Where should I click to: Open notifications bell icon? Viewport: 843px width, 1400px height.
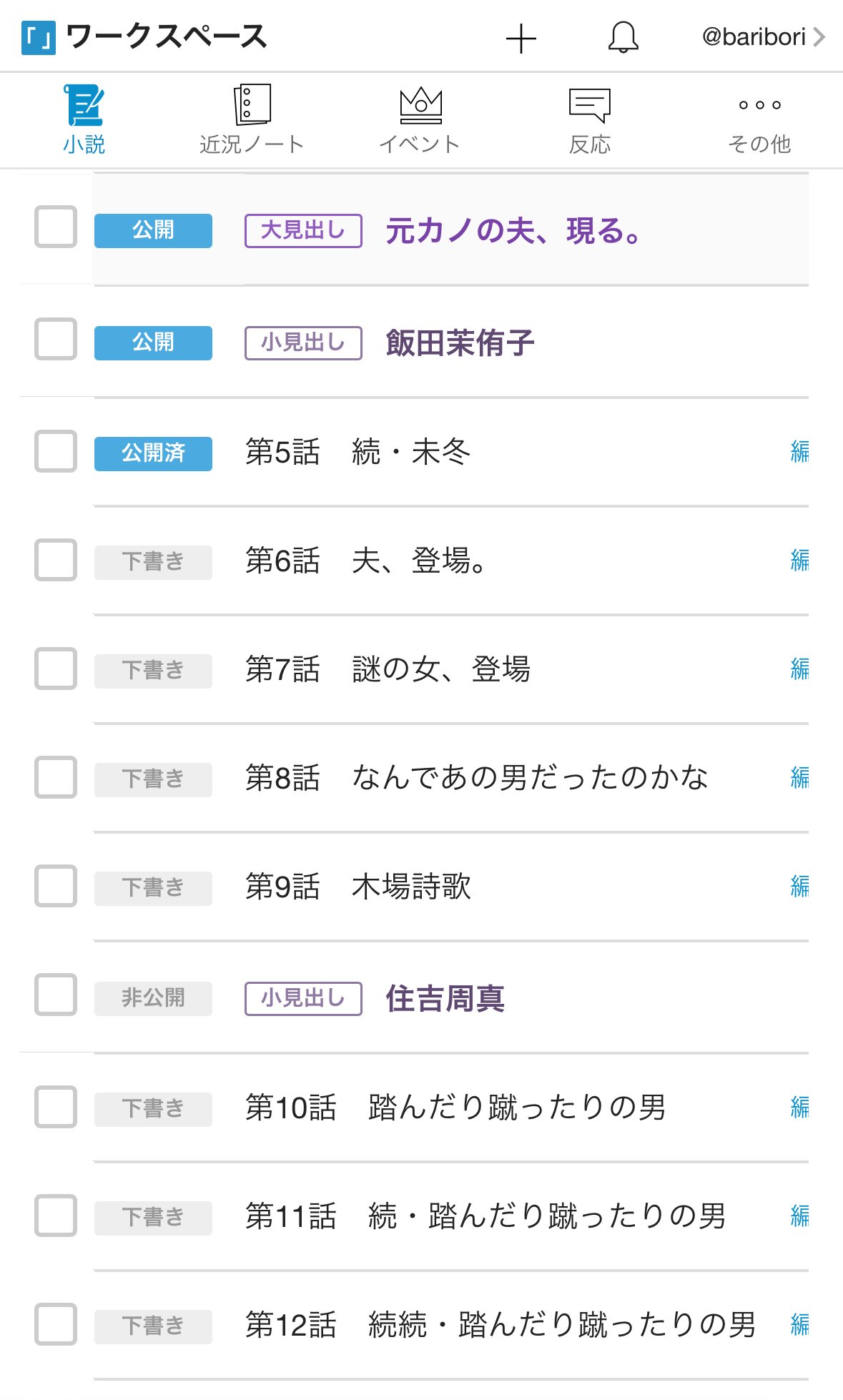[x=623, y=37]
